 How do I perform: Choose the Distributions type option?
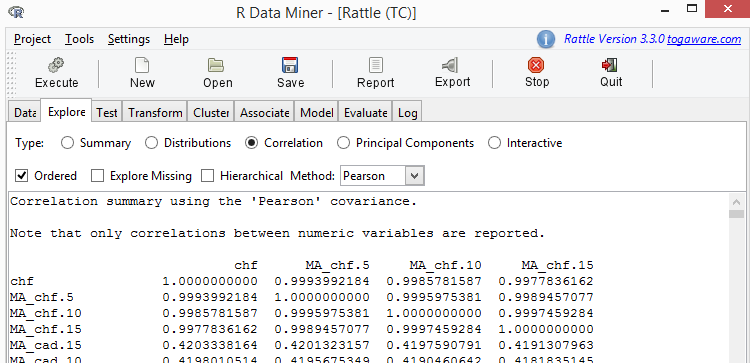(151, 143)
